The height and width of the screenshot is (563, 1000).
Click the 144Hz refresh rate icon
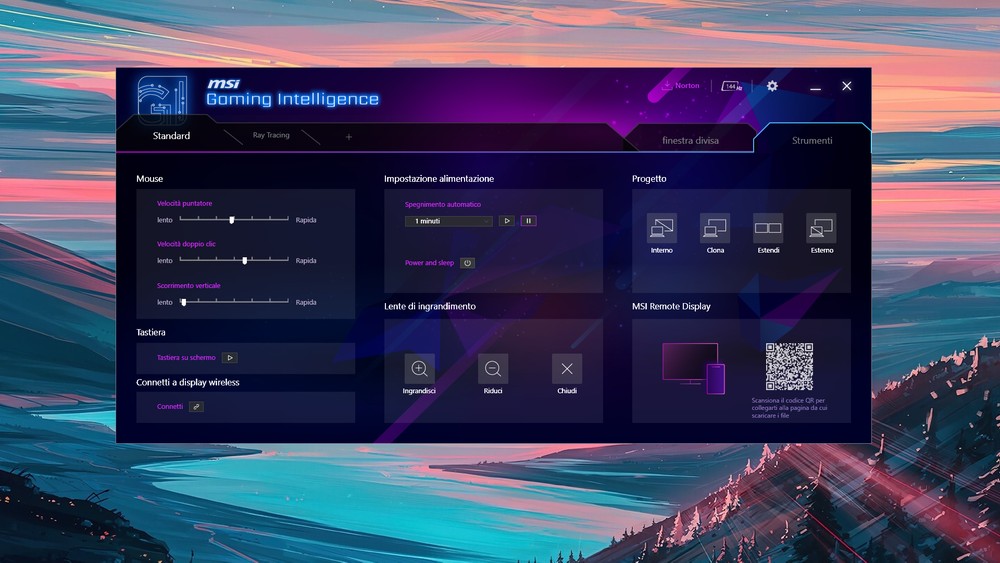tap(732, 86)
